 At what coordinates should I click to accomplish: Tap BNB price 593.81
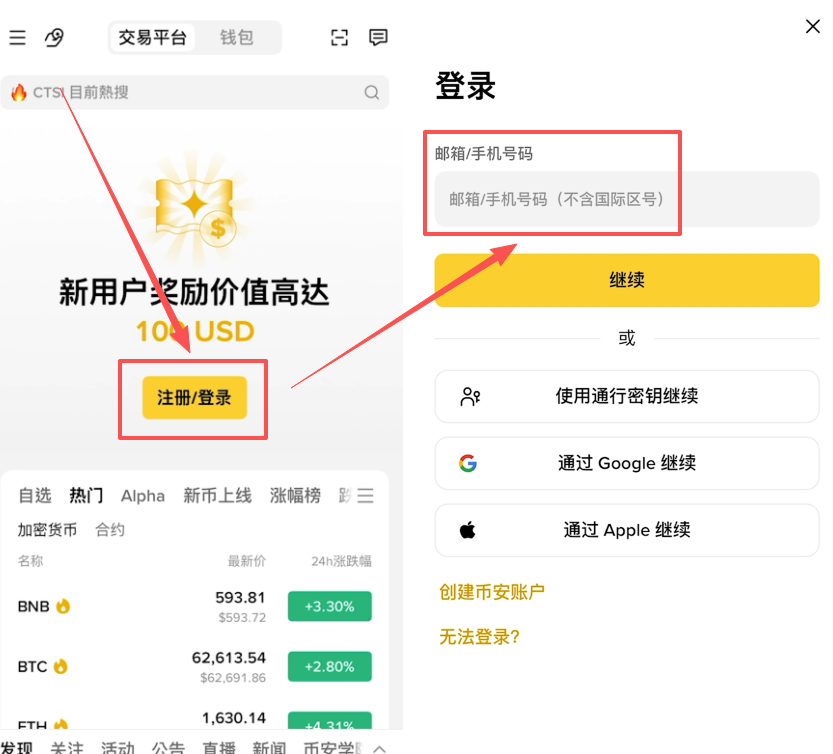click(x=240, y=598)
